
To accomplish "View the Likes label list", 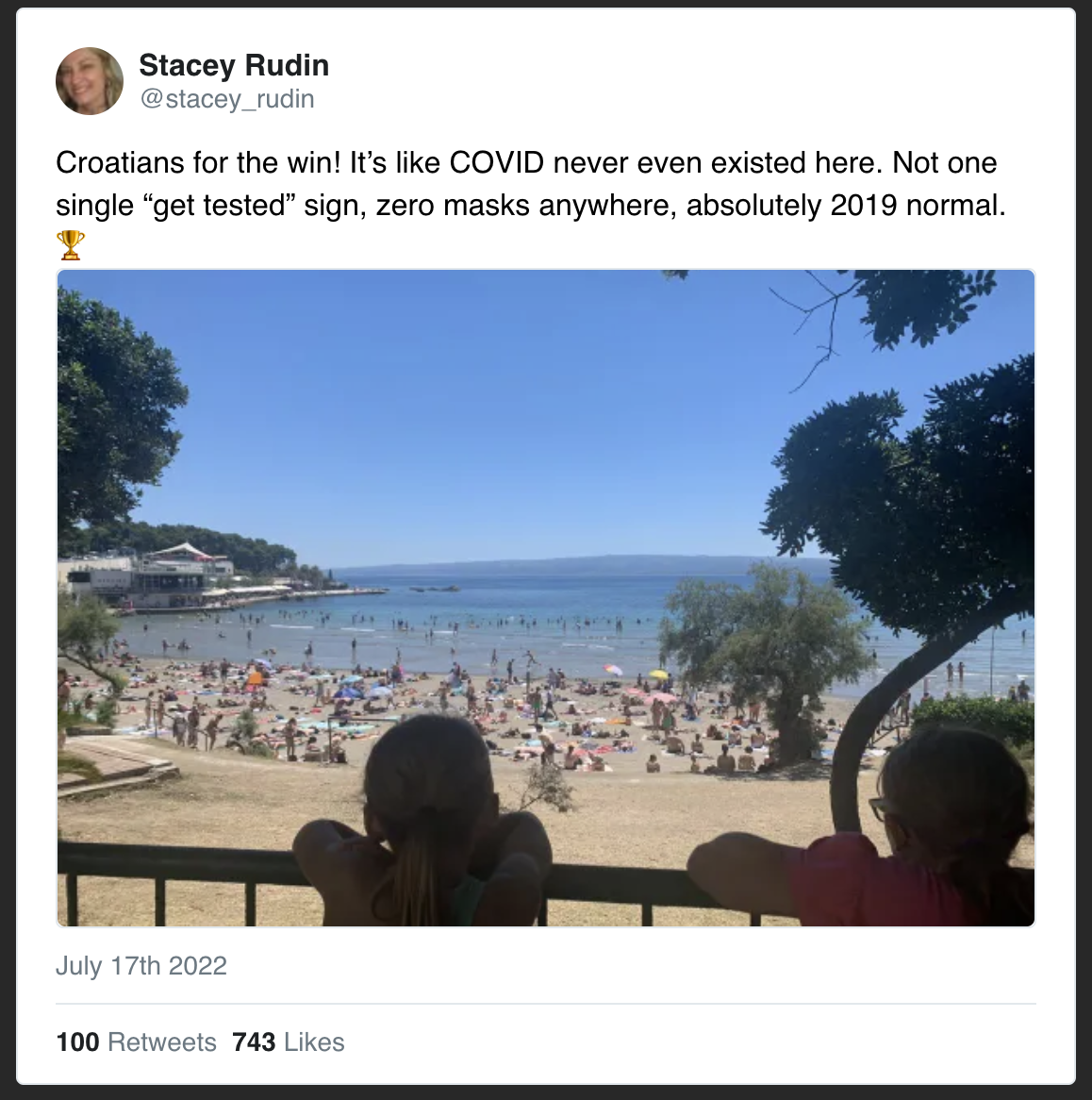I will 314,1042.
